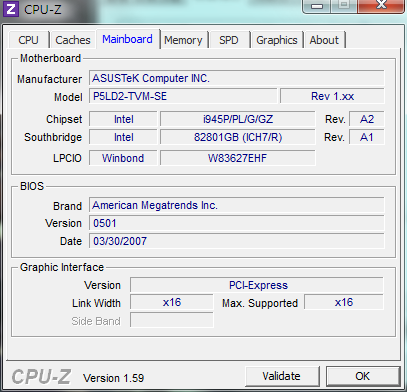Click the P5LD2-TVM-SE model field
Screen dimensions: 407x392
point(183,96)
